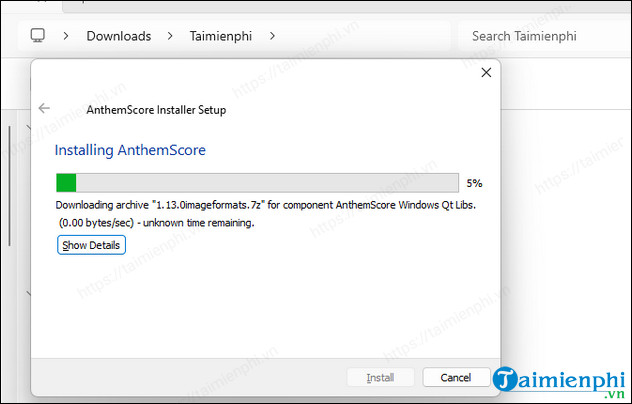Viewport: 632px width, 404px height.
Task: Click the AnthemScore Installer Setup title
Action: [156, 110]
